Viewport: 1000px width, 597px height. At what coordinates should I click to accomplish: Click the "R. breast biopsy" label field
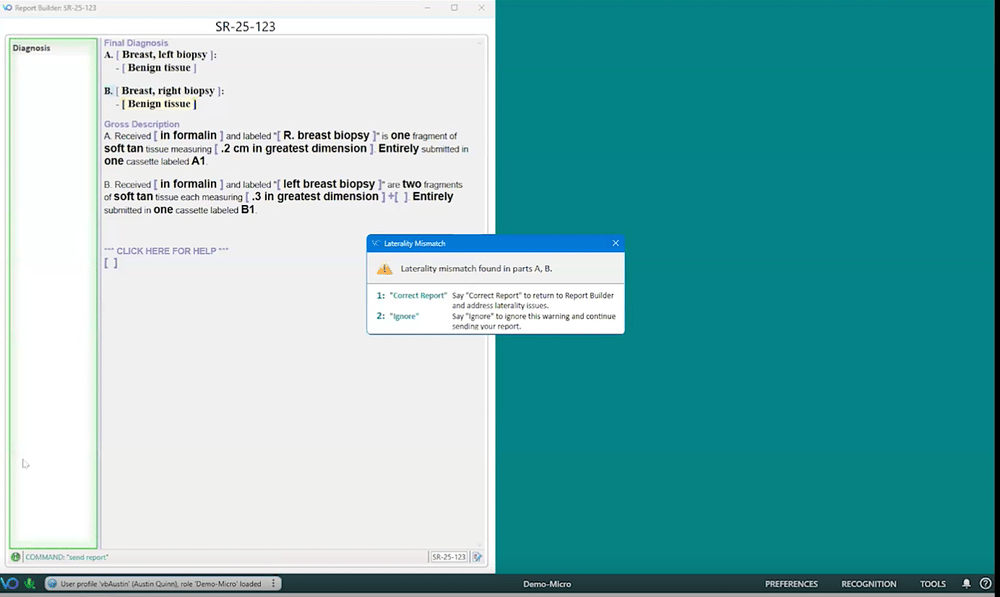(x=326, y=136)
